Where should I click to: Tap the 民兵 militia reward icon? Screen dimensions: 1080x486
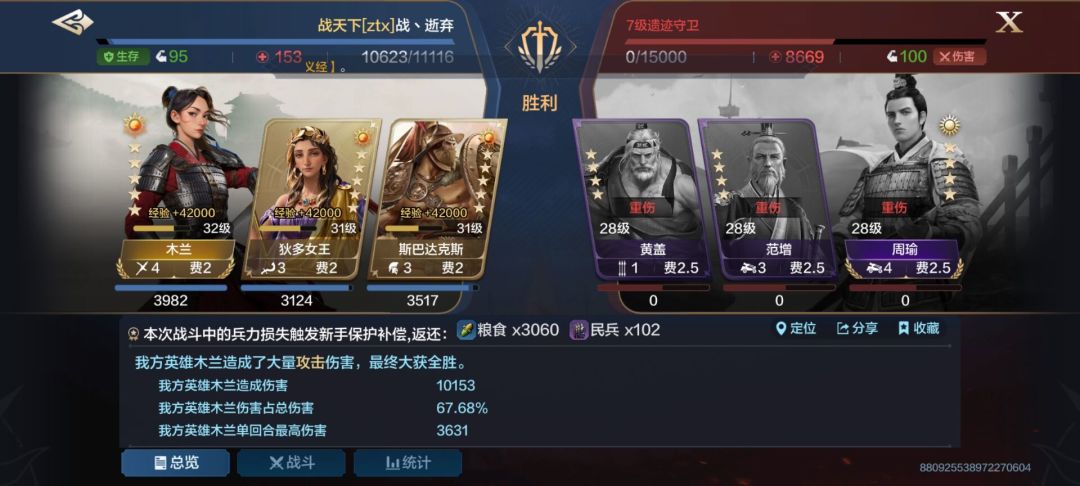click(579, 330)
